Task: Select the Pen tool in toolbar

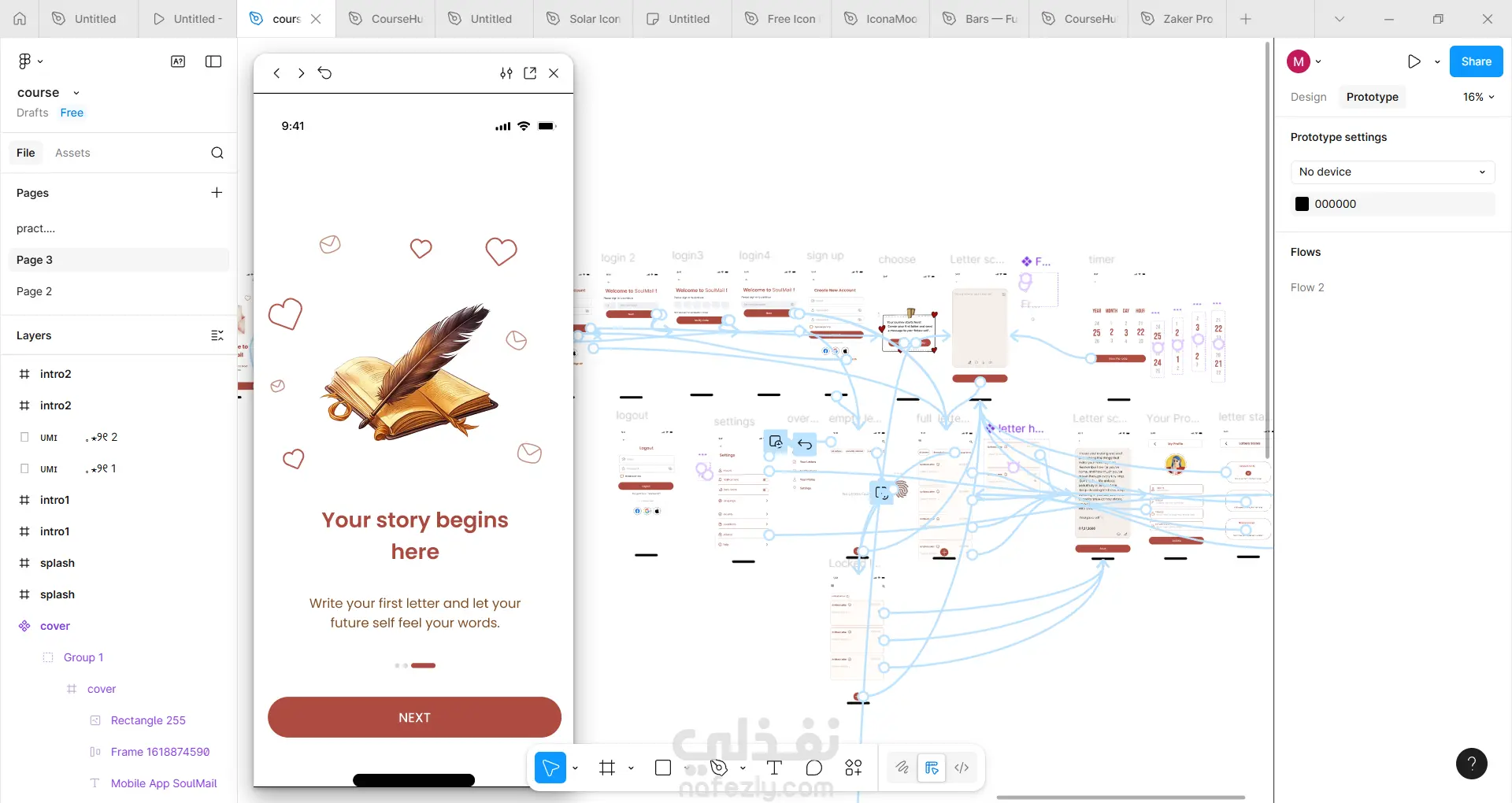Action: coord(718,768)
